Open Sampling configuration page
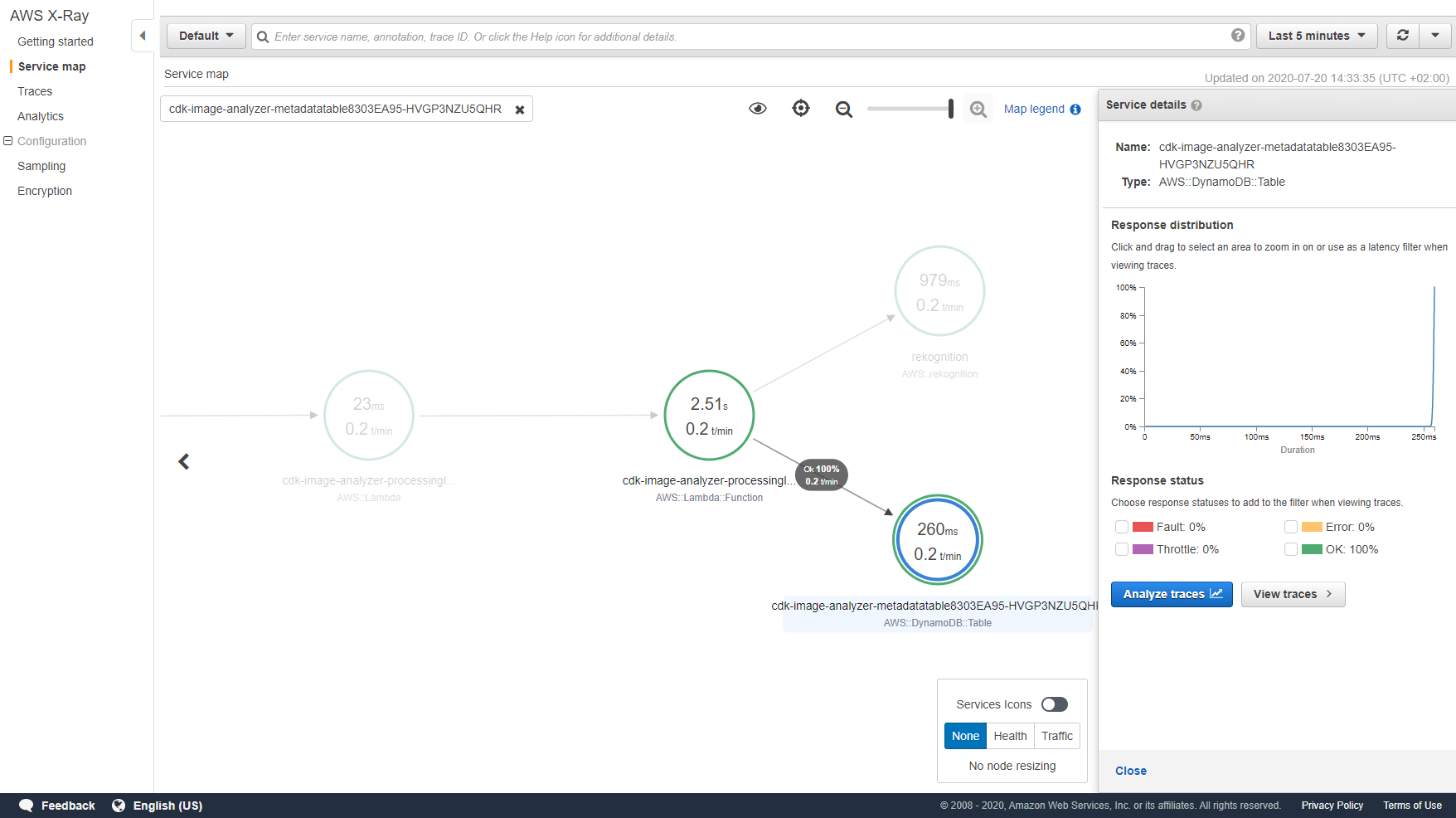Viewport: 1456px width, 818px height. point(41,166)
